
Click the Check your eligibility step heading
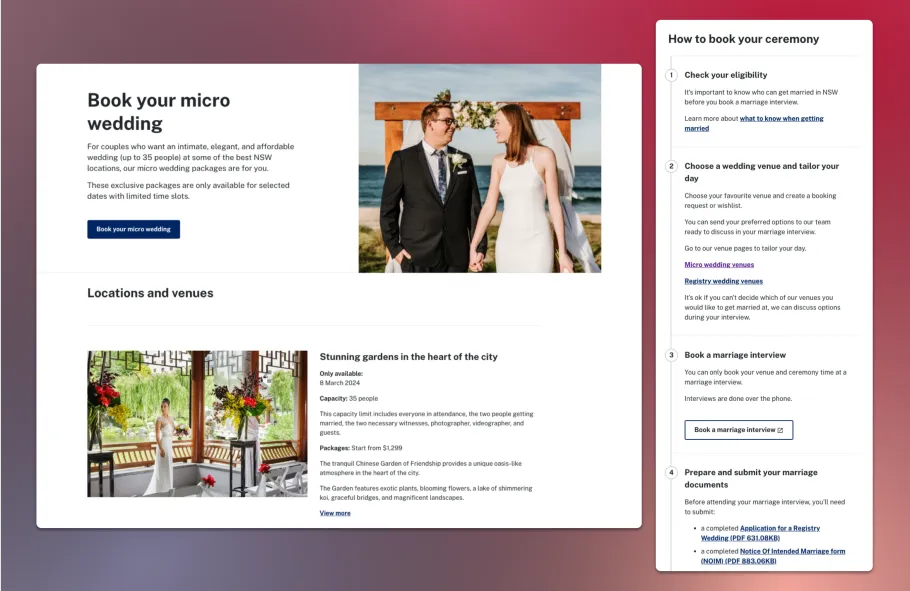coord(725,75)
